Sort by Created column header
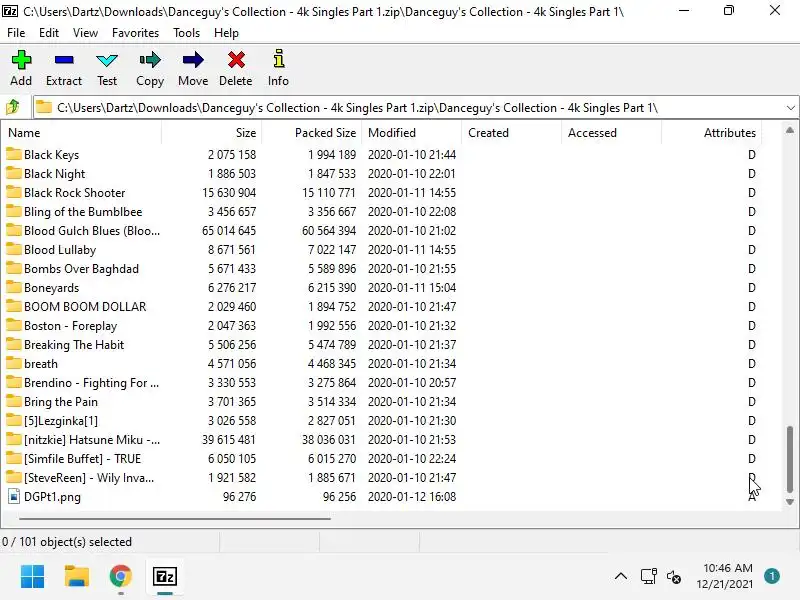Screen dimensions: 800x600 [x=511, y=133]
